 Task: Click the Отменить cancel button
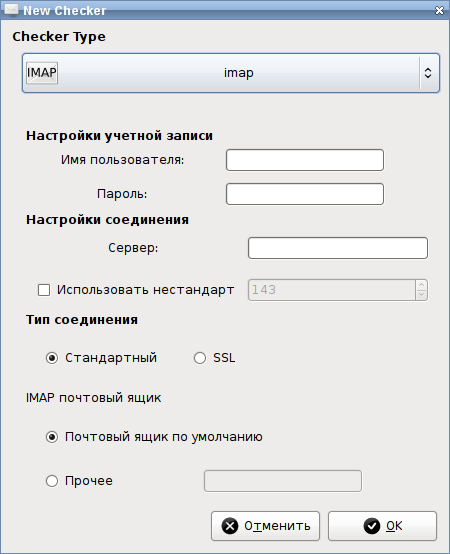pyautogui.click(x=266, y=526)
